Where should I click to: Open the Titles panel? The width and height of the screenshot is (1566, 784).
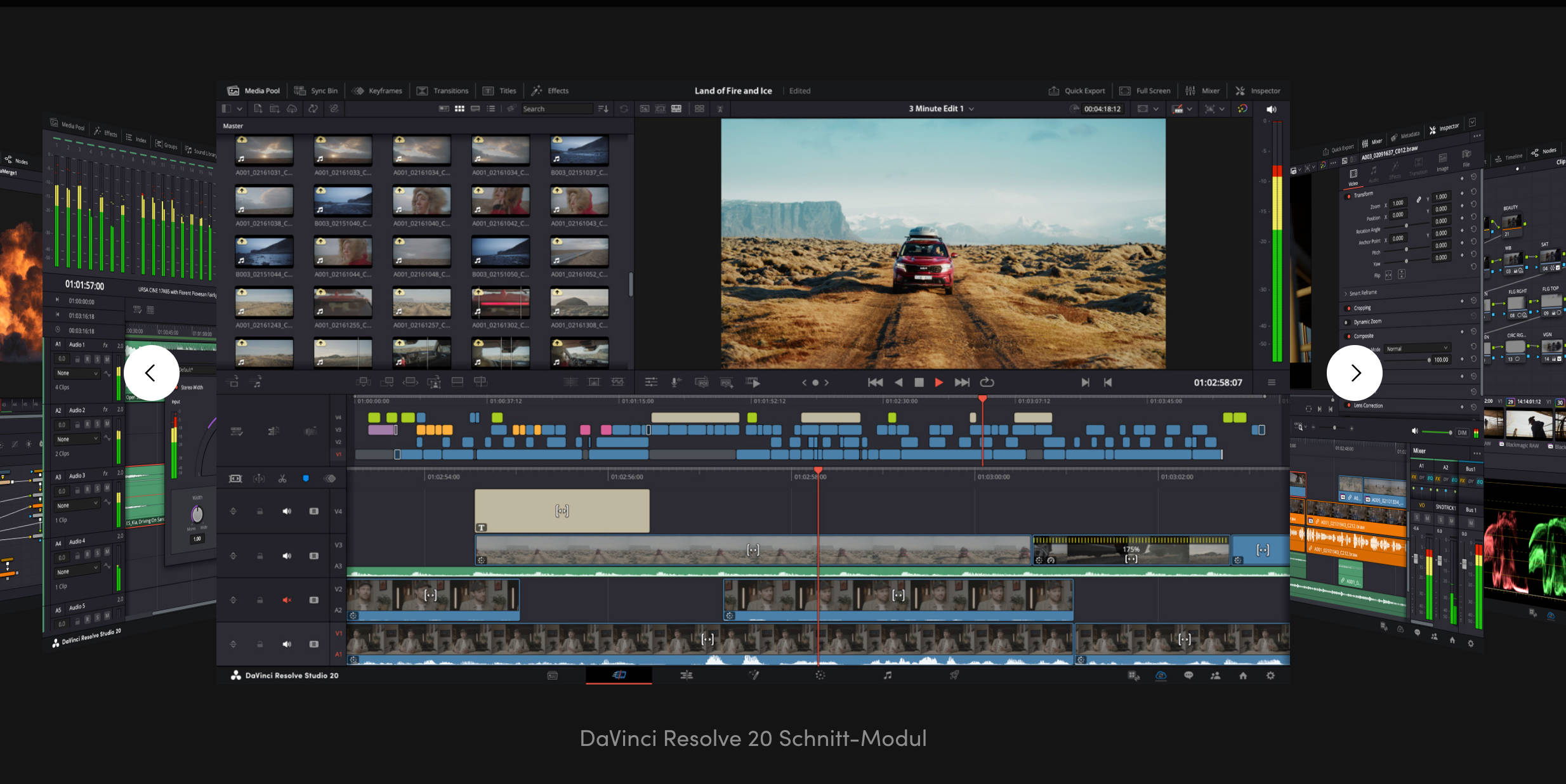click(x=500, y=90)
